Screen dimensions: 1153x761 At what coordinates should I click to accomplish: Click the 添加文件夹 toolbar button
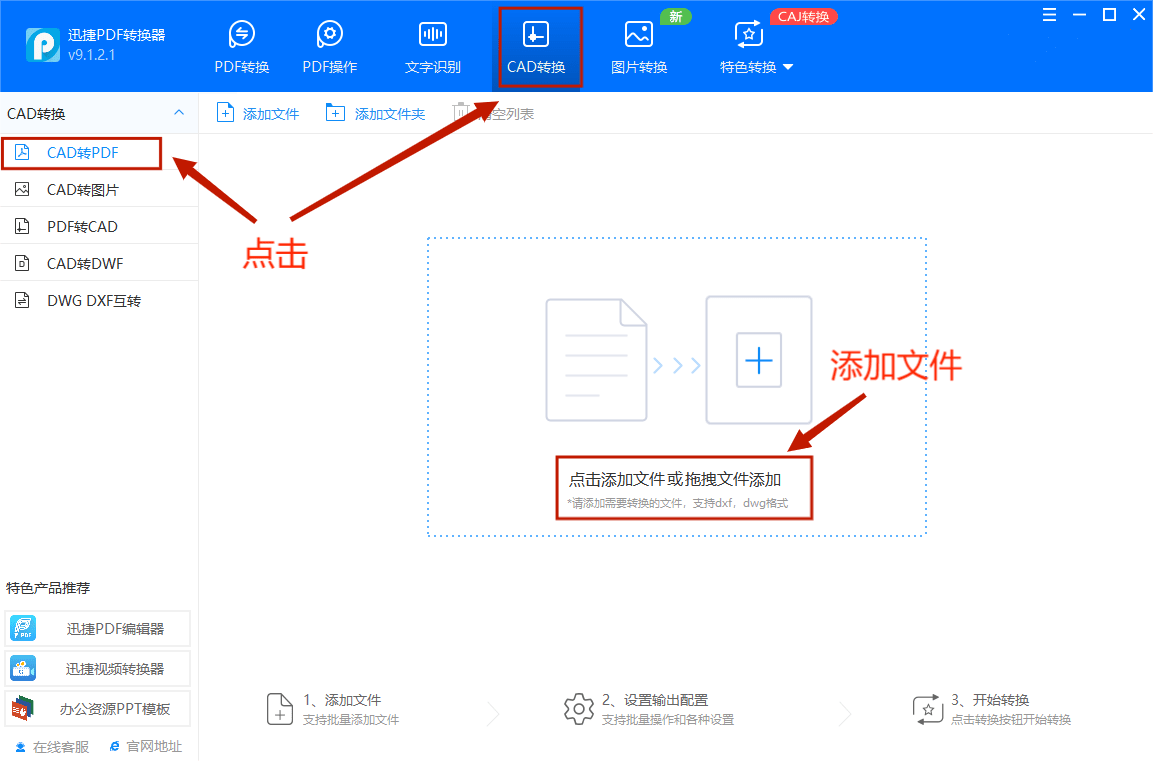tap(375, 113)
